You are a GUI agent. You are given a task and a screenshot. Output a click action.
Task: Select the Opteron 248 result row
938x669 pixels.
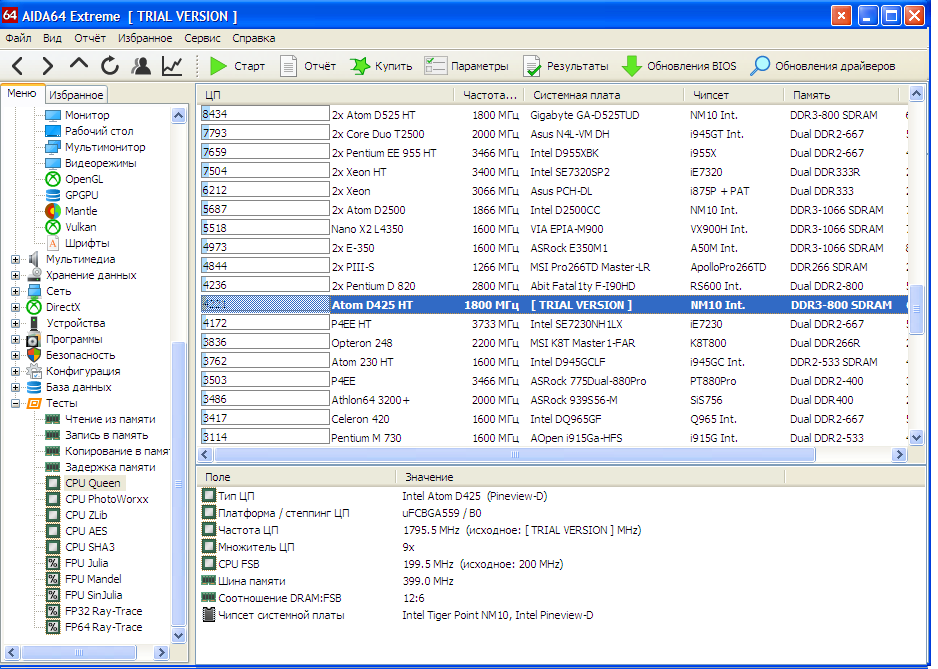[x=553, y=343]
